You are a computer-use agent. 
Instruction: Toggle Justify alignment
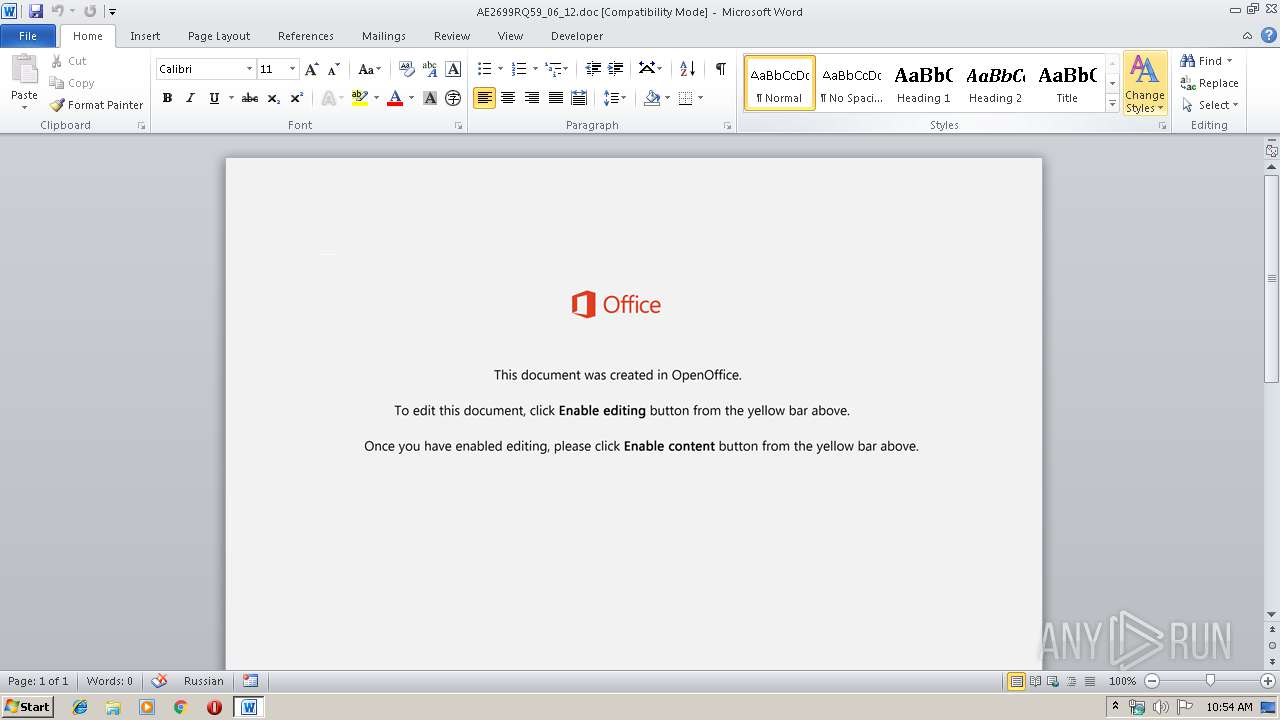tap(555, 98)
